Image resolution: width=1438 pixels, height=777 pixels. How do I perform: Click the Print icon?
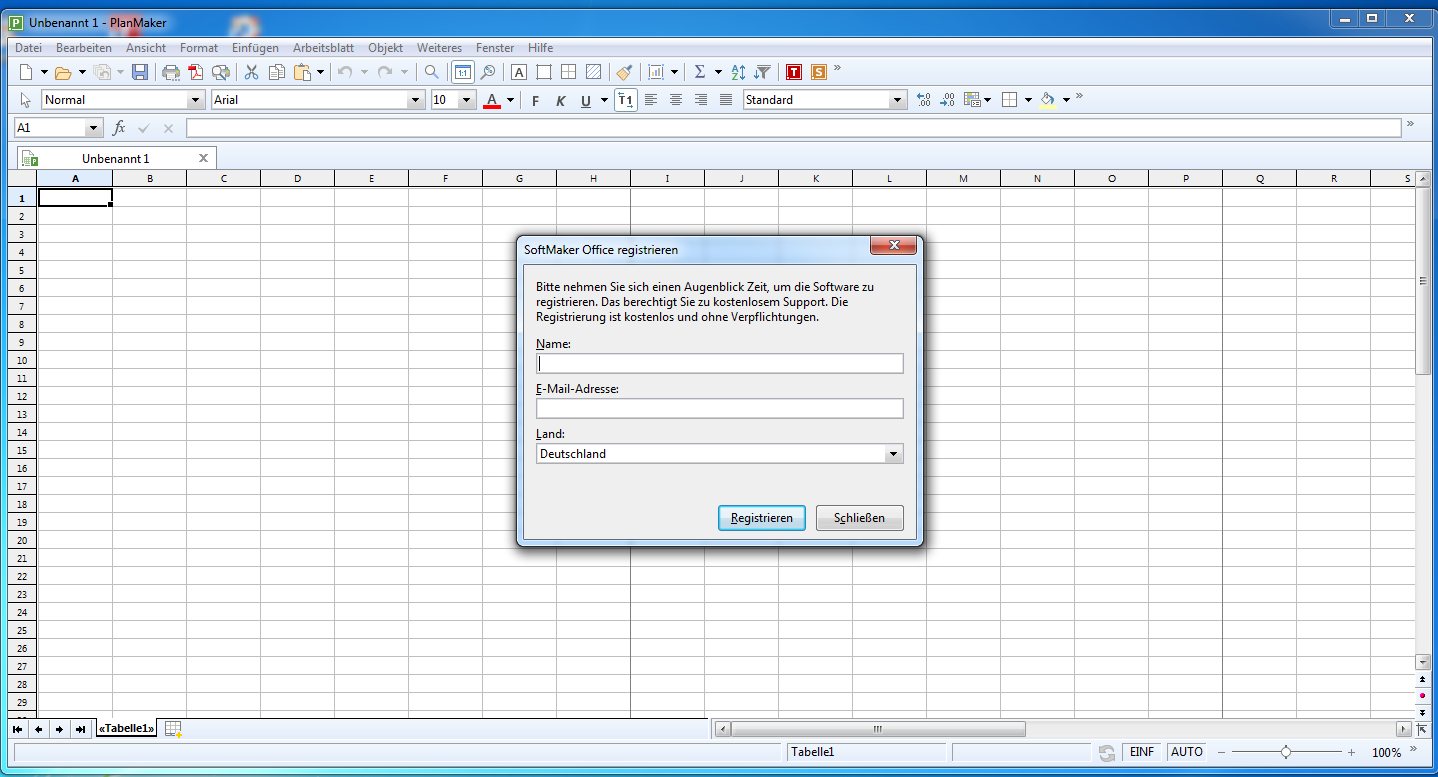(171, 72)
